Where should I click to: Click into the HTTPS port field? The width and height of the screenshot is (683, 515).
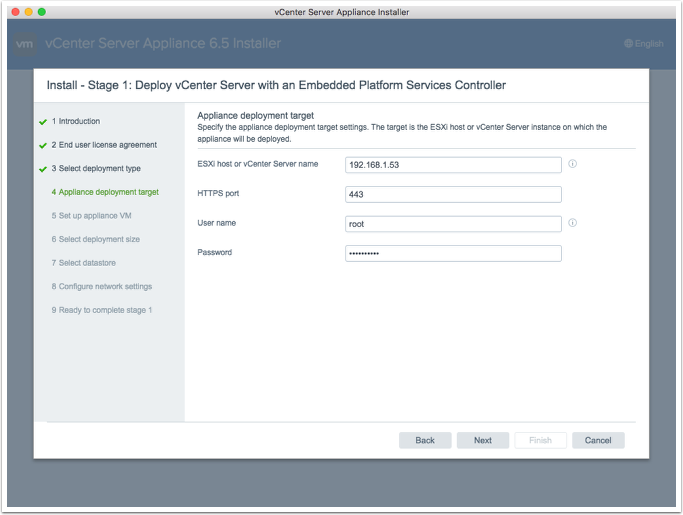click(x=452, y=195)
